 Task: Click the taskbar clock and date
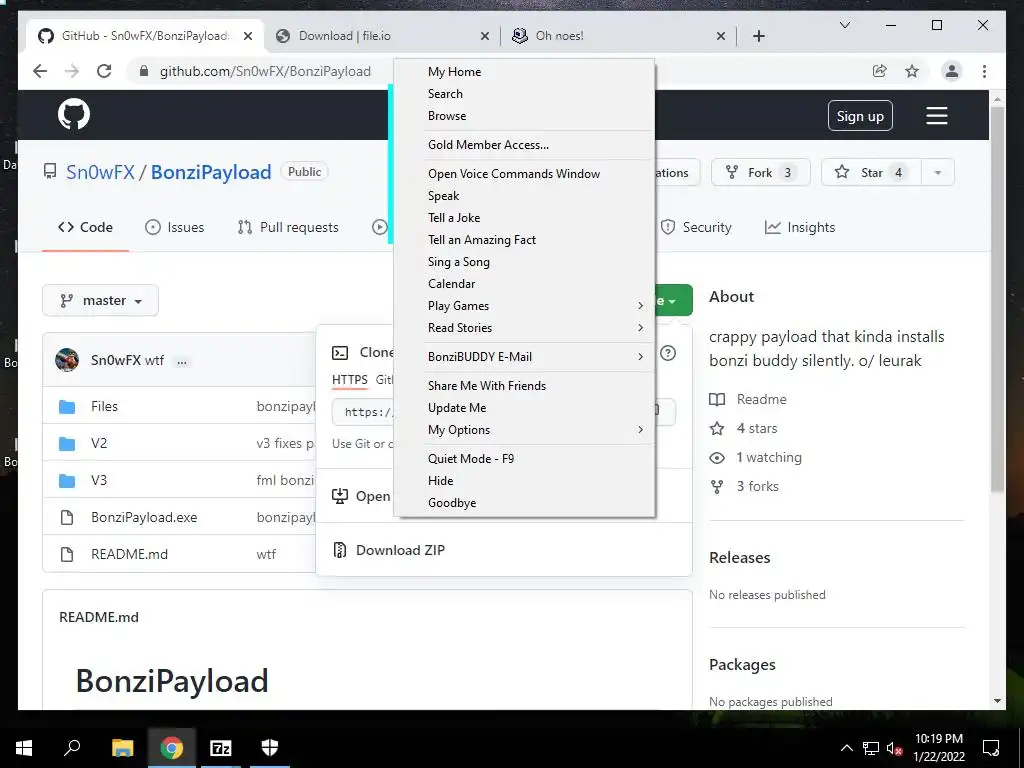pyautogui.click(x=938, y=748)
